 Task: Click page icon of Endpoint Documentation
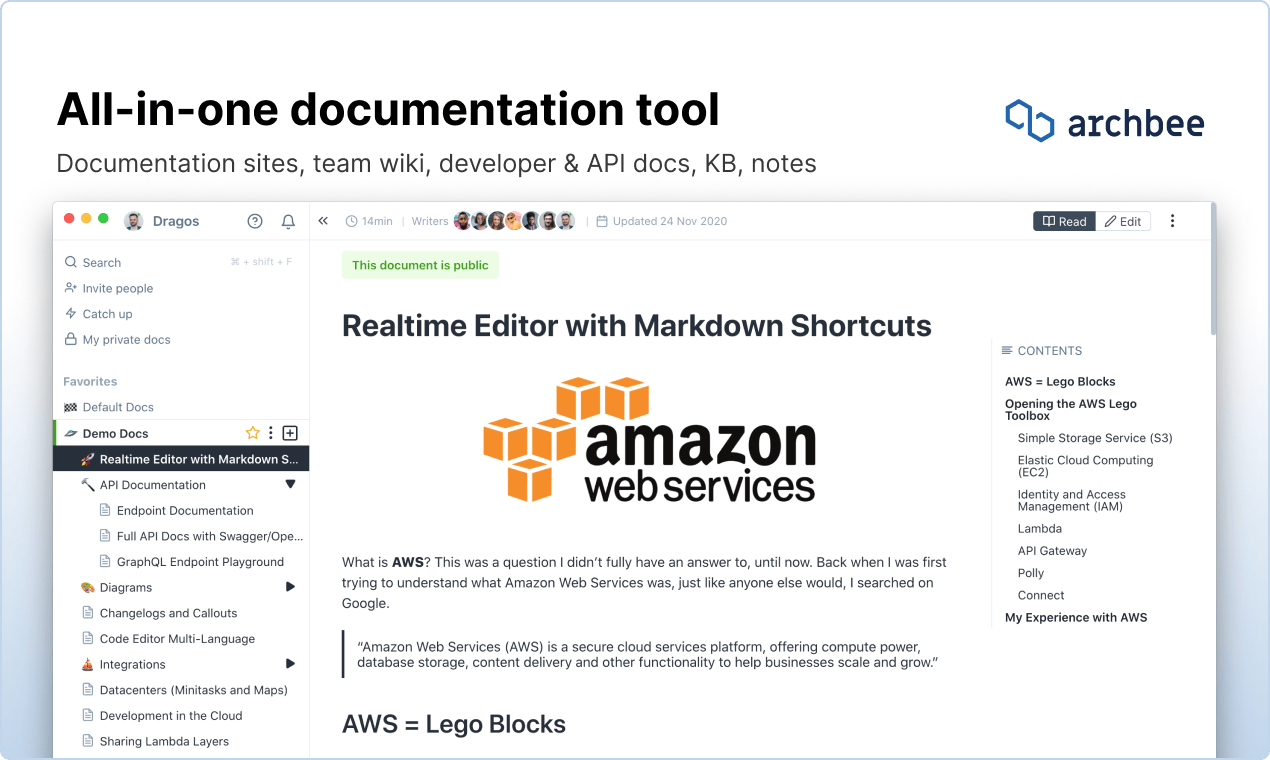tap(105, 511)
